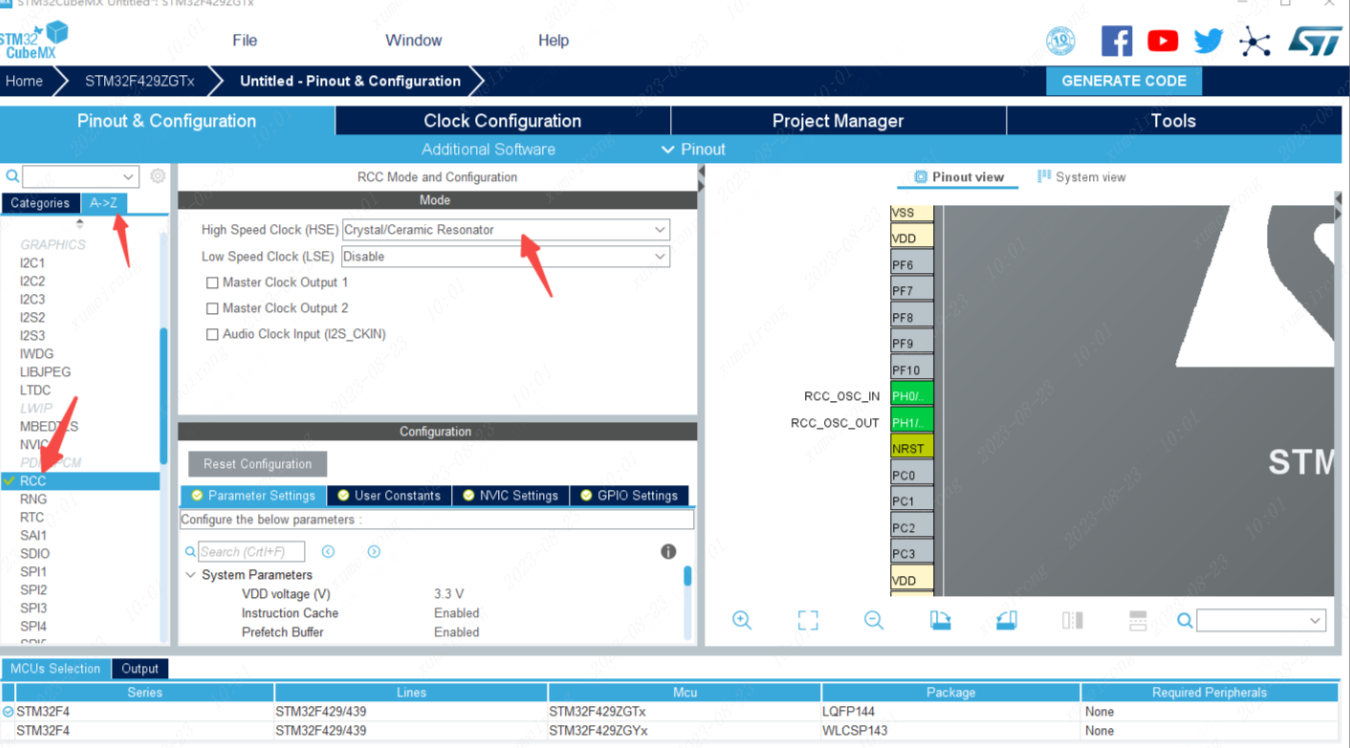
Task: Go to next parameter search result
Action: point(374,552)
